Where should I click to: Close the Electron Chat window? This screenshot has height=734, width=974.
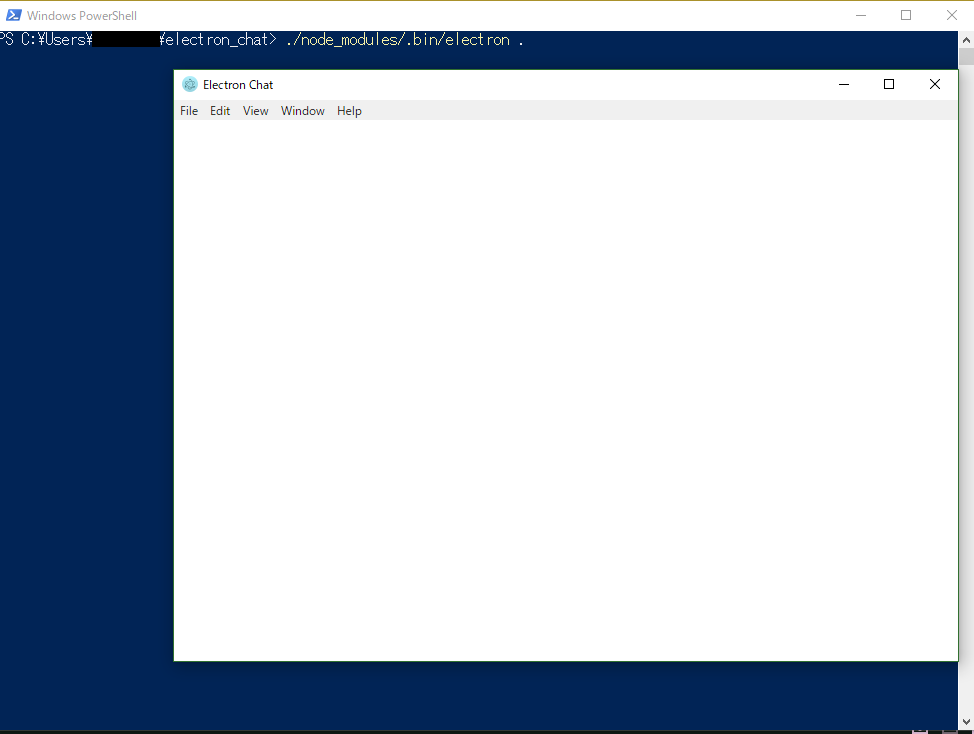tap(935, 85)
